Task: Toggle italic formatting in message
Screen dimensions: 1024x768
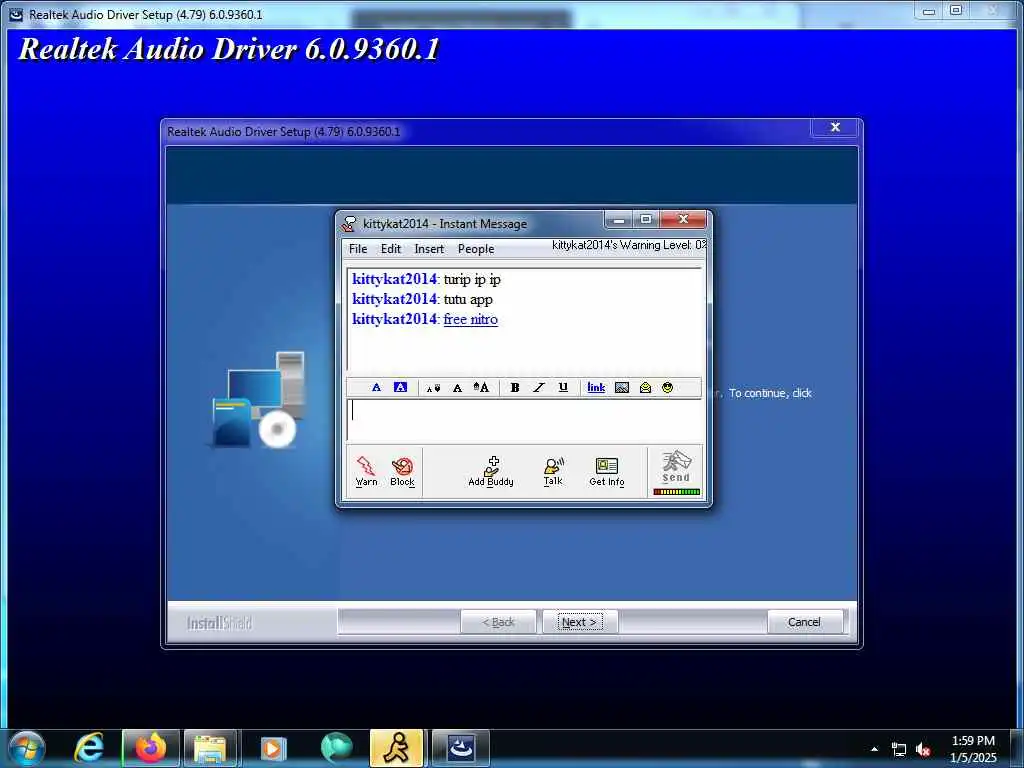Action: pos(538,387)
